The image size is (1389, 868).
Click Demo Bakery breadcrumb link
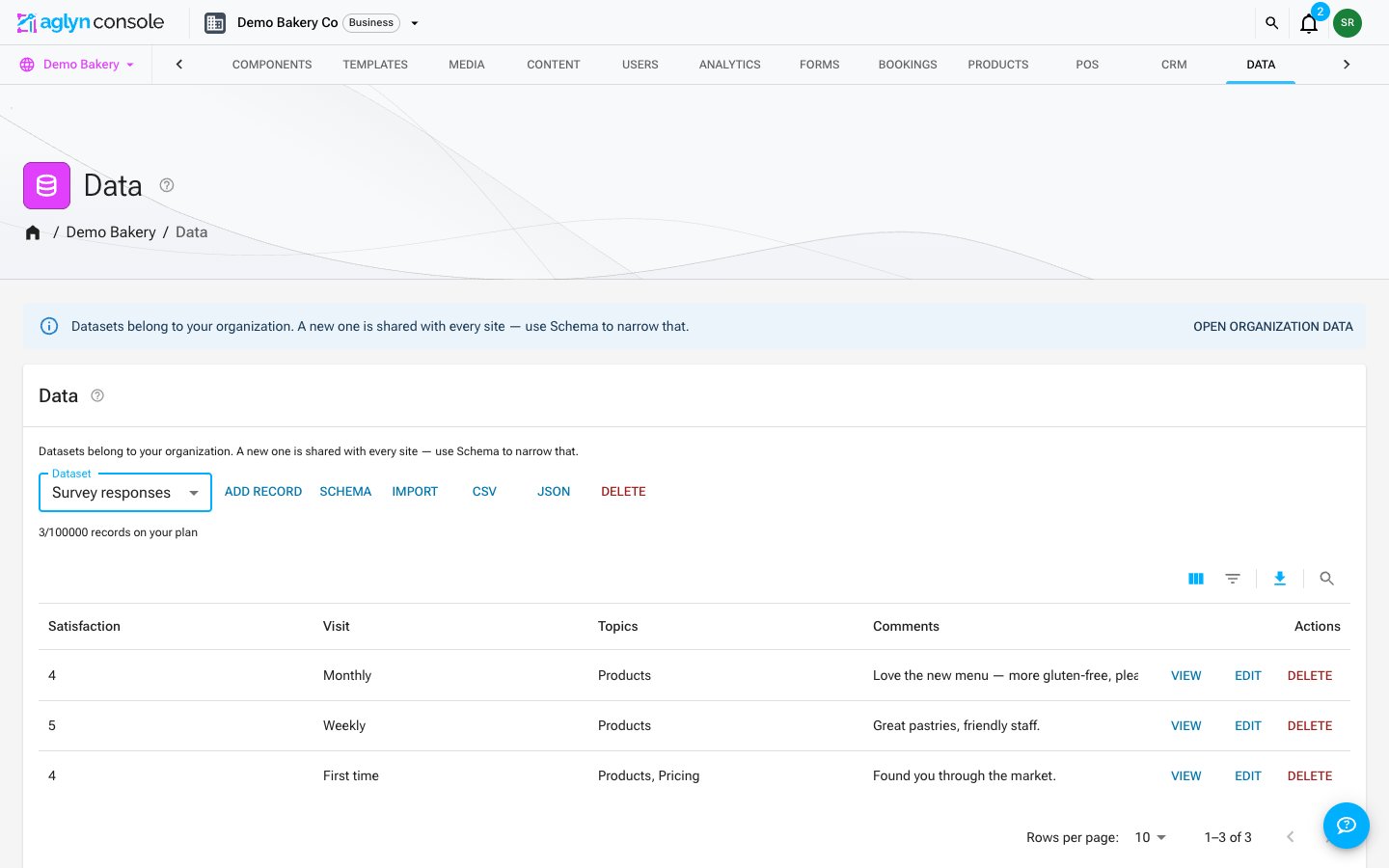tap(111, 232)
